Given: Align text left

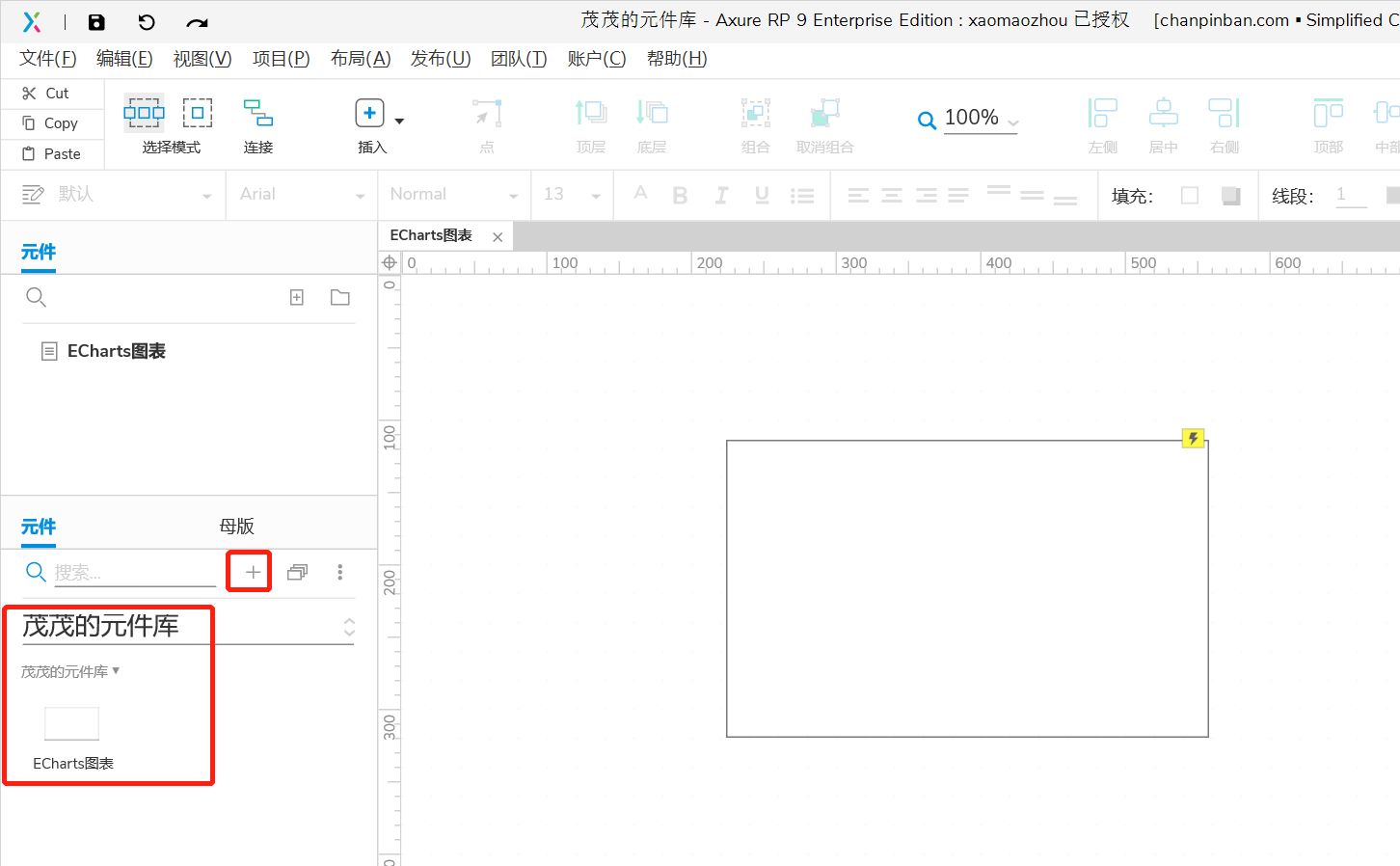Looking at the screenshot, I should coord(858,196).
